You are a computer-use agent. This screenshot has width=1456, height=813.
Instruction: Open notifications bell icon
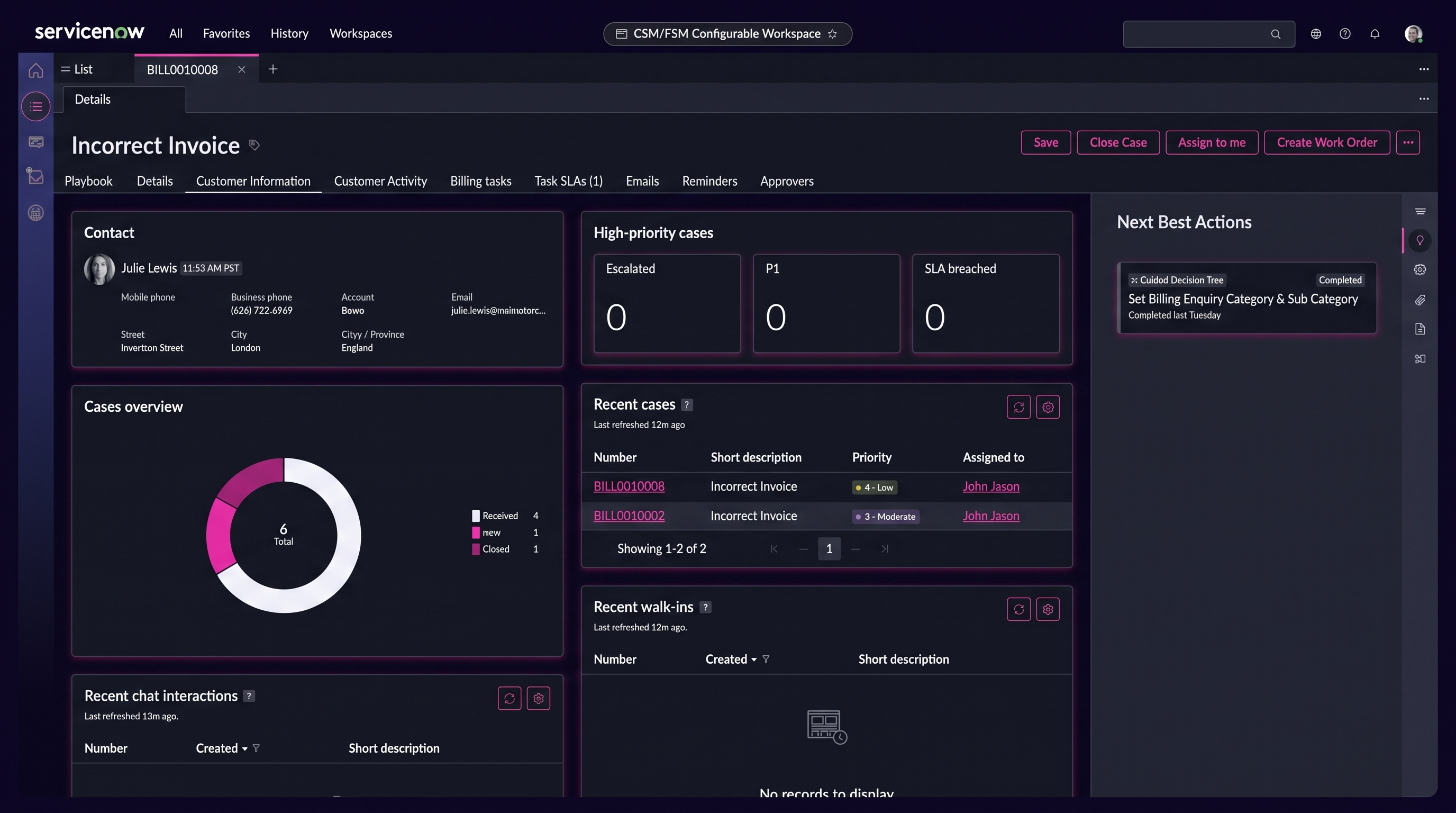click(1375, 34)
